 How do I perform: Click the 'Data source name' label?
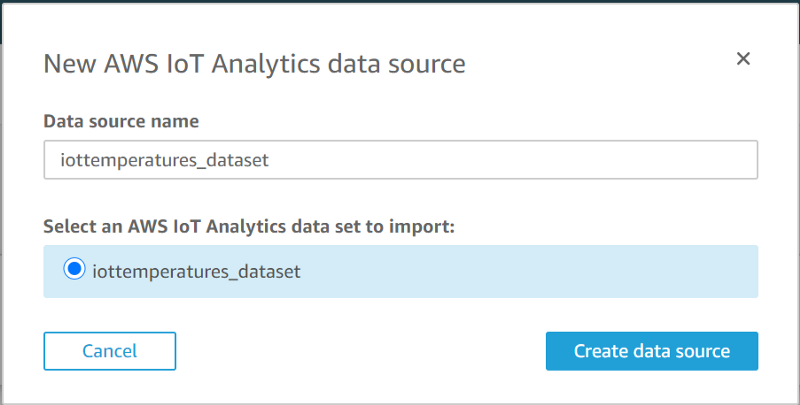pyautogui.click(x=121, y=121)
